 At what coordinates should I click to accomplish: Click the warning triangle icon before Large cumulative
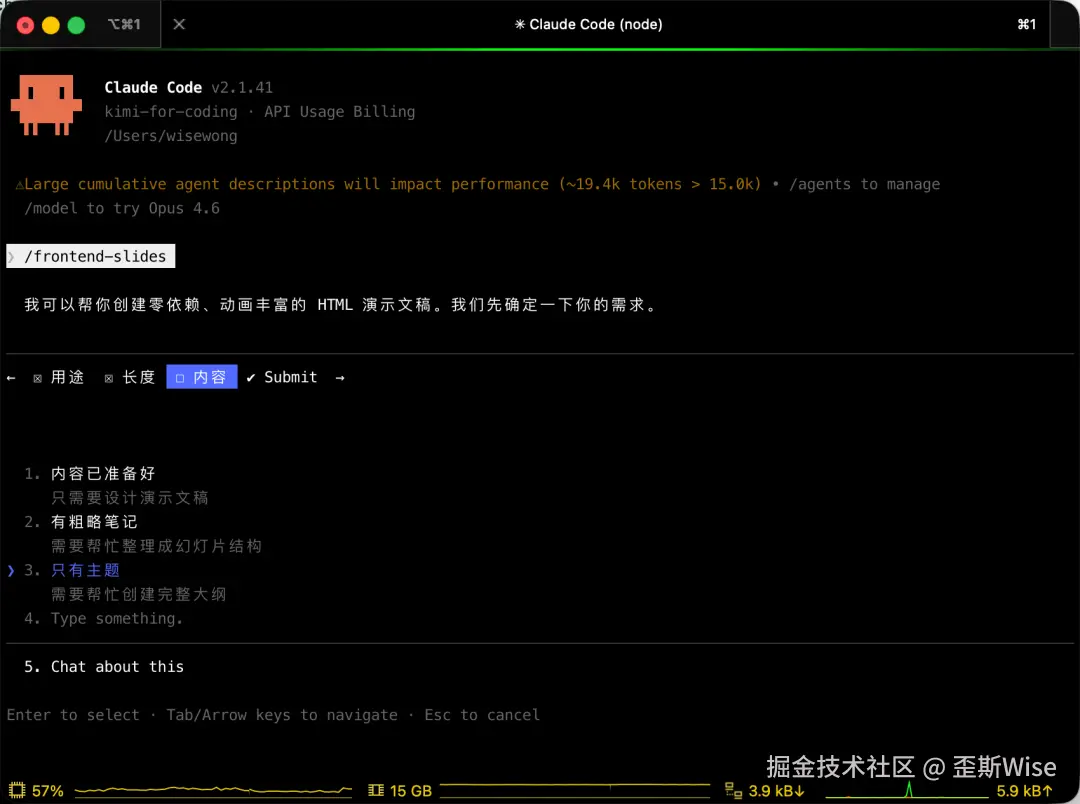(19, 185)
